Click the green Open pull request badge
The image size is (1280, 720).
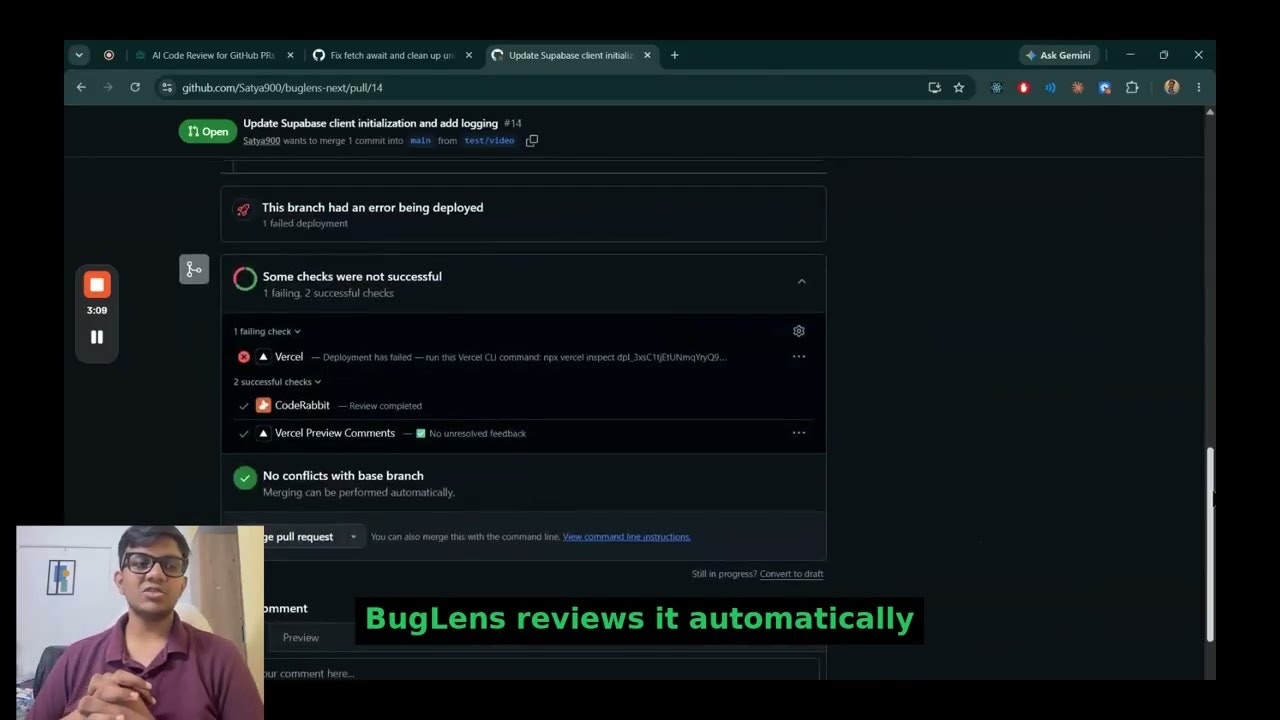pyautogui.click(x=208, y=131)
